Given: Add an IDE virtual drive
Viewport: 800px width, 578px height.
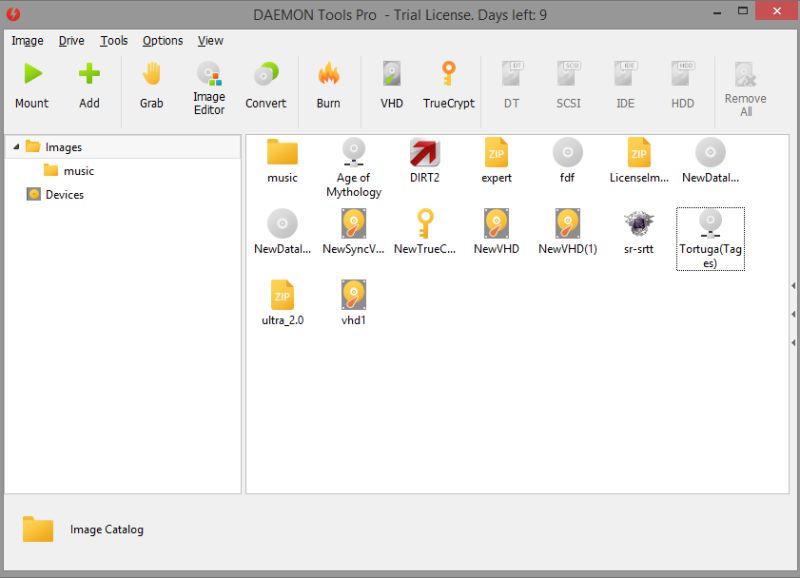Looking at the screenshot, I should coord(624,85).
